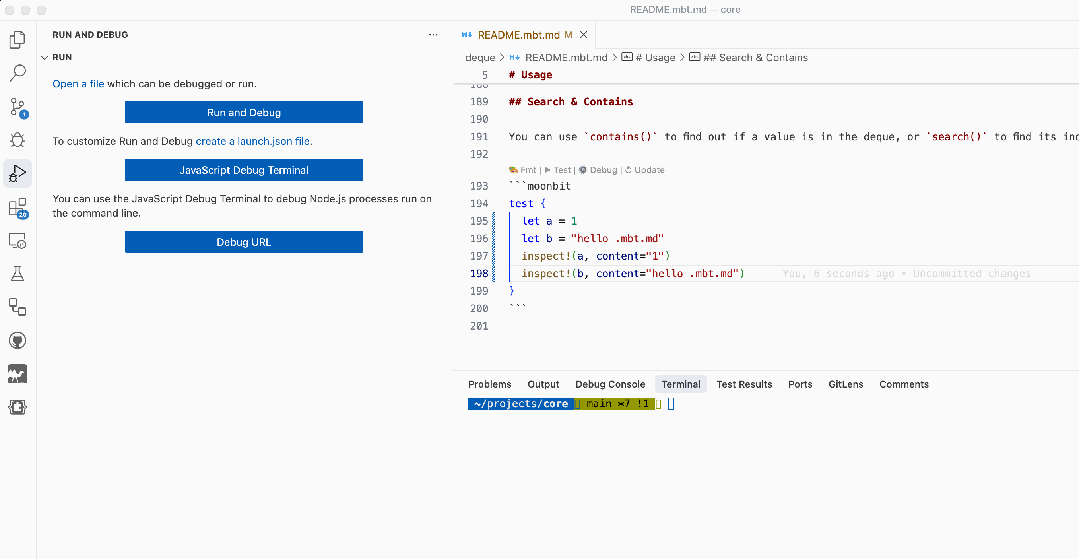Click '# Usage' breadcrumb segment
The width and height of the screenshot is (1079, 559).
pos(649,57)
